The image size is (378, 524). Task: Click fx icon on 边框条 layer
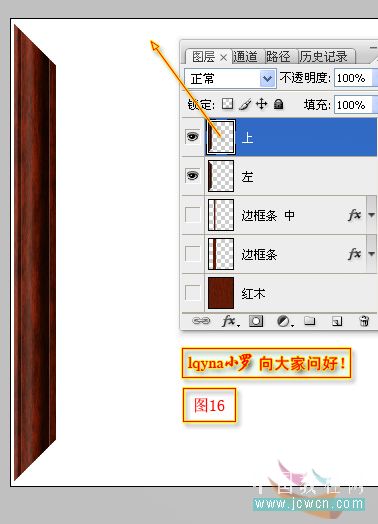tap(355, 254)
